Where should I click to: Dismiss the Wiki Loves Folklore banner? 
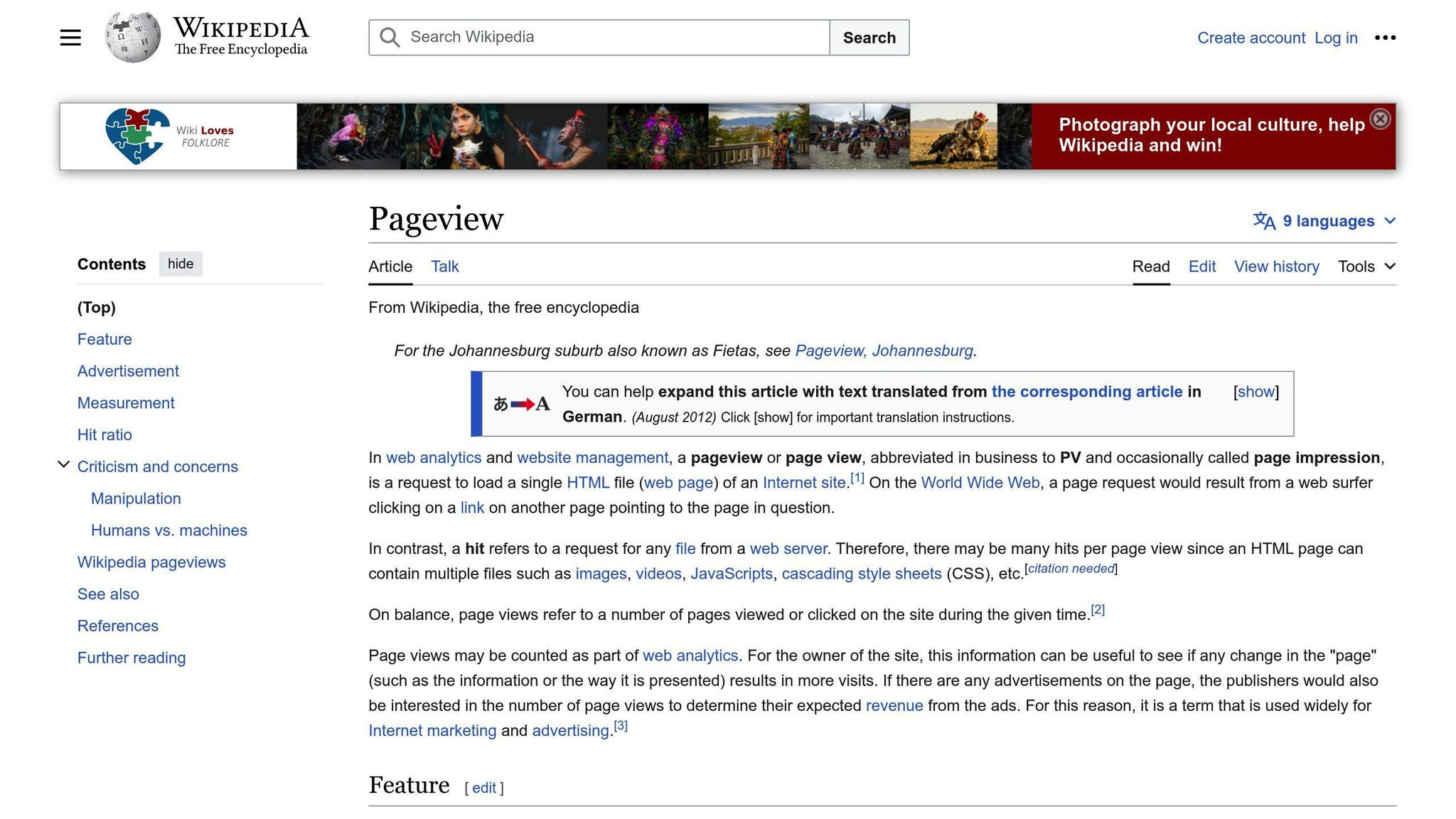click(x=1379, y=119)
